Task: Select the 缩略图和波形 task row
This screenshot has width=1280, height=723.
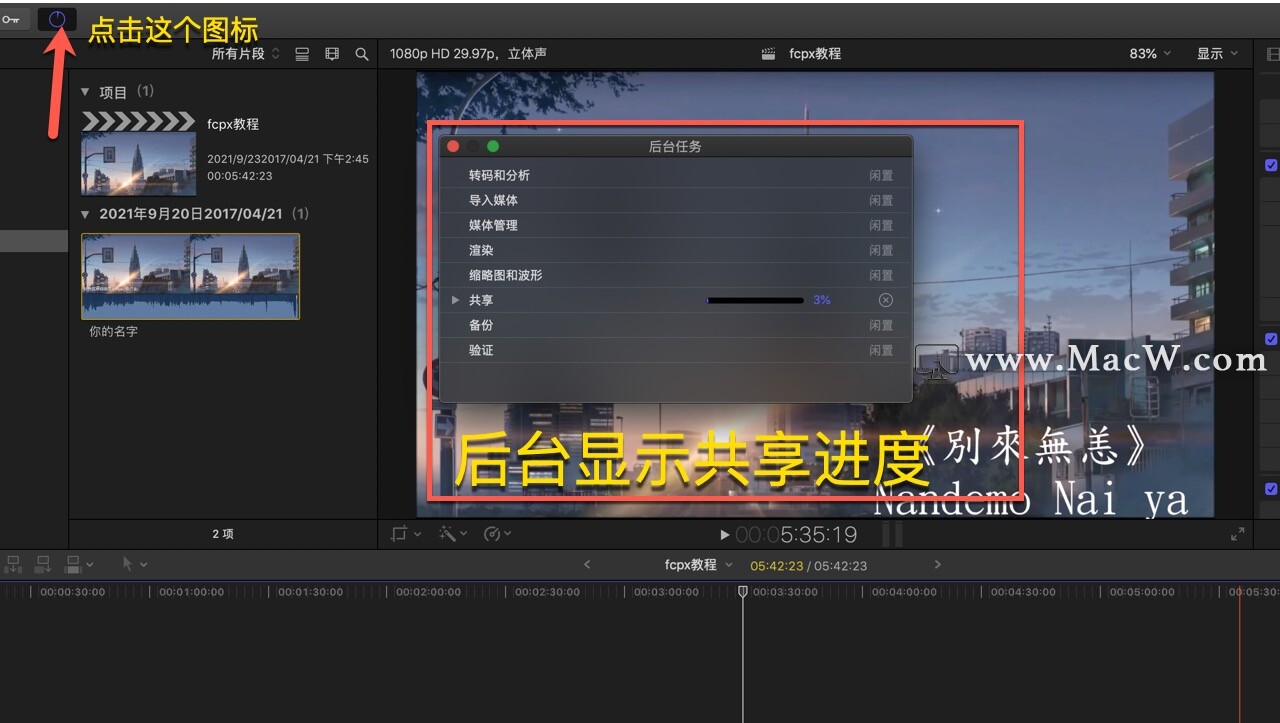Action: (675, 275)
